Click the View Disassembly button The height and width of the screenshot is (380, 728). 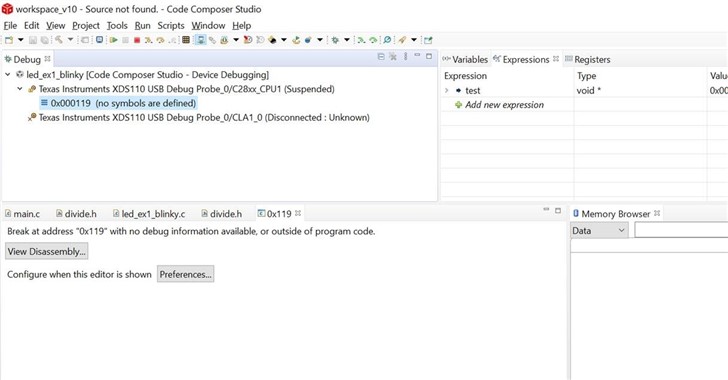pos(46,251)
